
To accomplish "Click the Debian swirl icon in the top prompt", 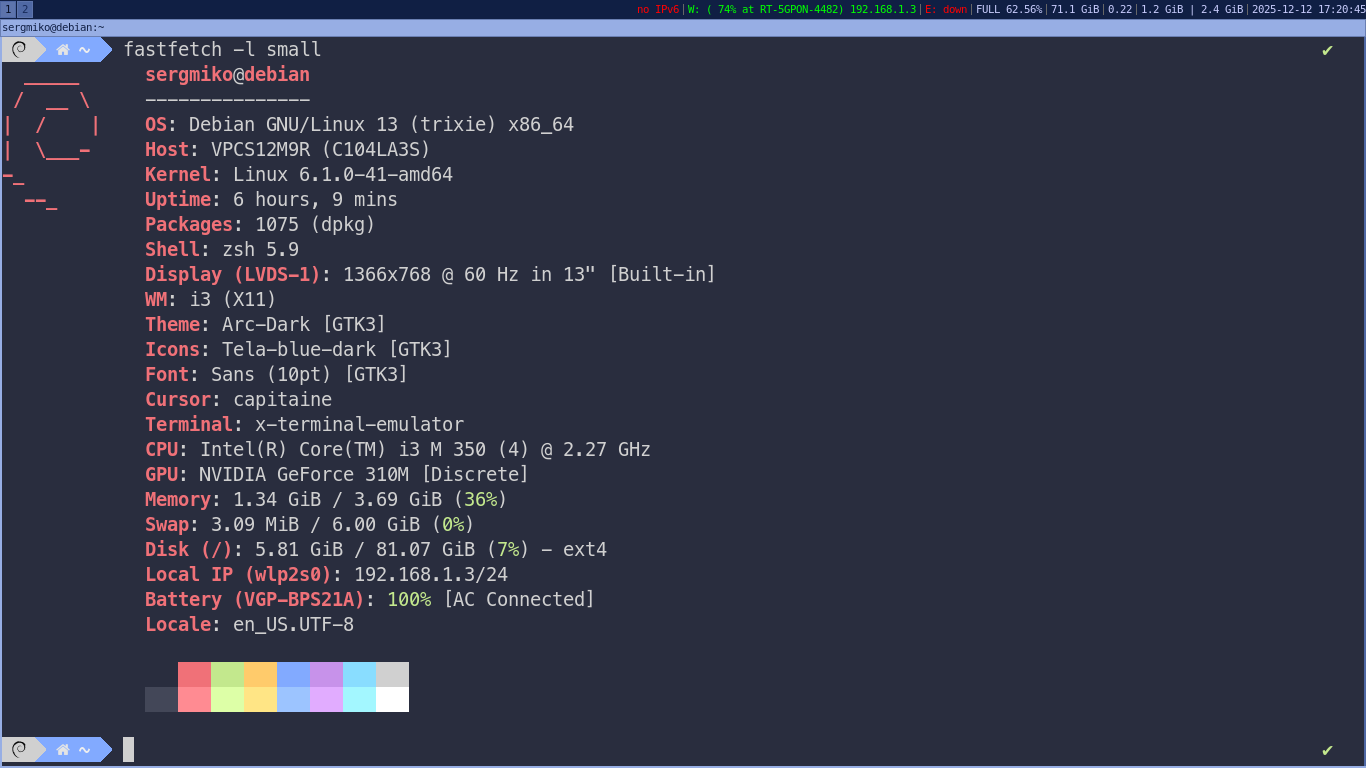I will pyautogui.click(x=18, y=50).
